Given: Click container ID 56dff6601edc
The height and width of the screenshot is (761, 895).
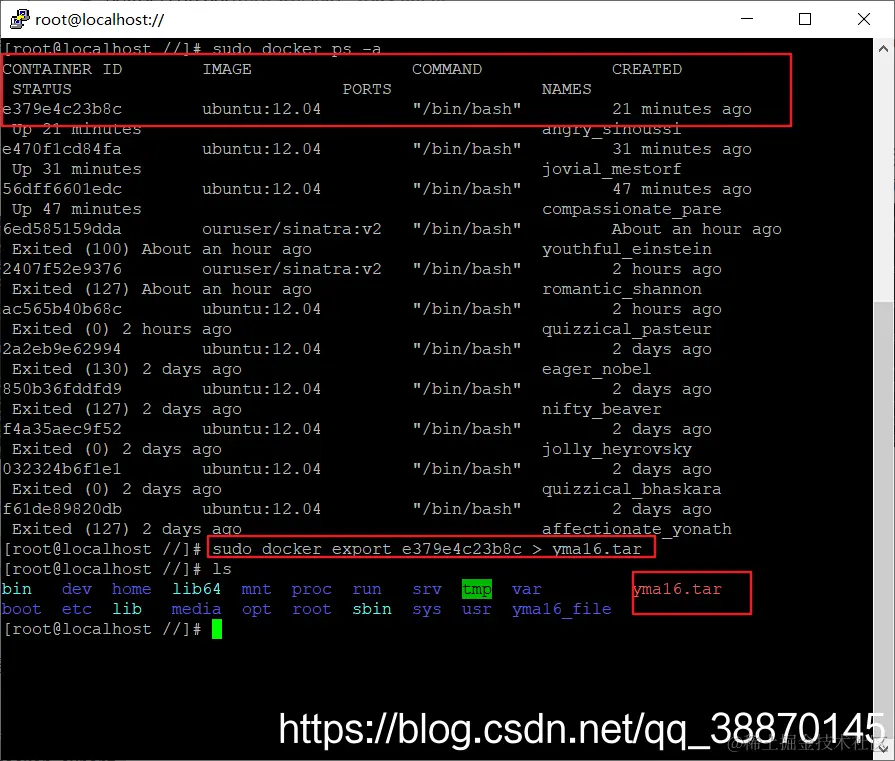Looking at the screenshot, I should [x=62, y=188].
